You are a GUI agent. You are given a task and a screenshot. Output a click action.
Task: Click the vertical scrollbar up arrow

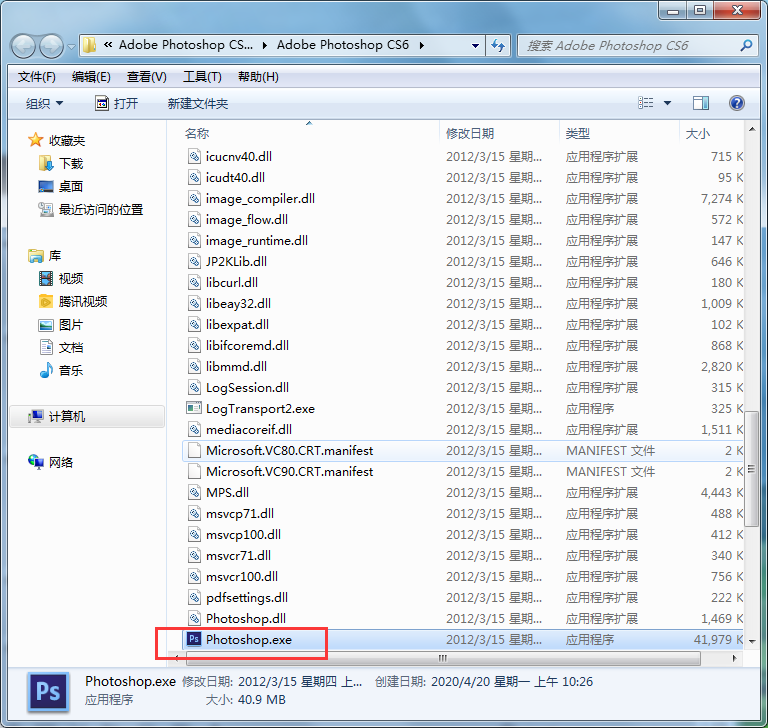click(x=751, y=129)
